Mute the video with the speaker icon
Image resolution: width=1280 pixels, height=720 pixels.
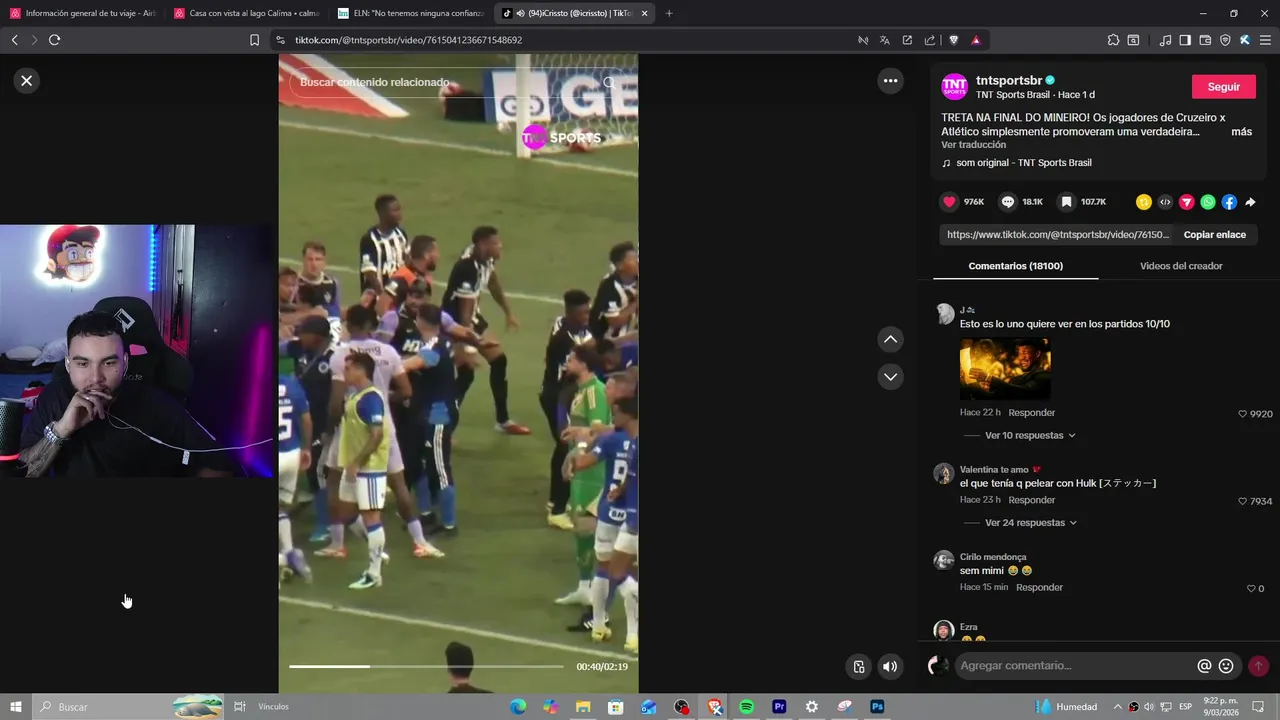click(x=890, y=667)
